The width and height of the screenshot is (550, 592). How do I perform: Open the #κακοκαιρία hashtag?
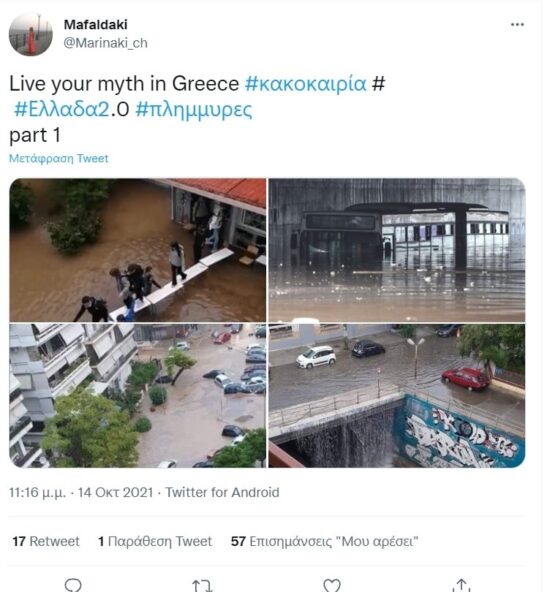point(306,83)
